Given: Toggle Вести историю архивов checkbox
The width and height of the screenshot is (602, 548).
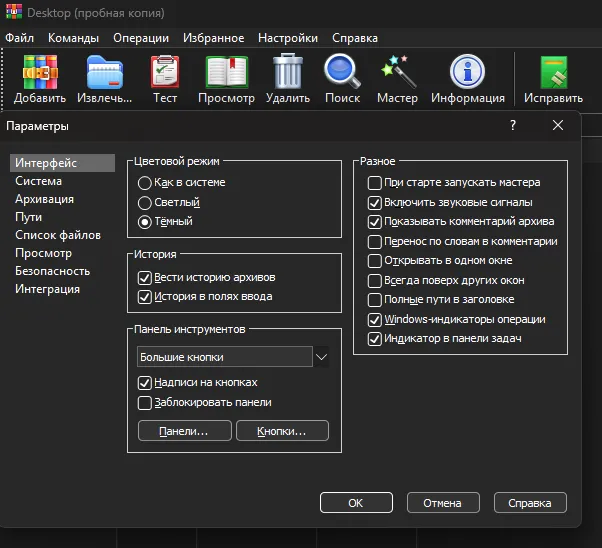Looking at the screenshot, I should point(144,278).
